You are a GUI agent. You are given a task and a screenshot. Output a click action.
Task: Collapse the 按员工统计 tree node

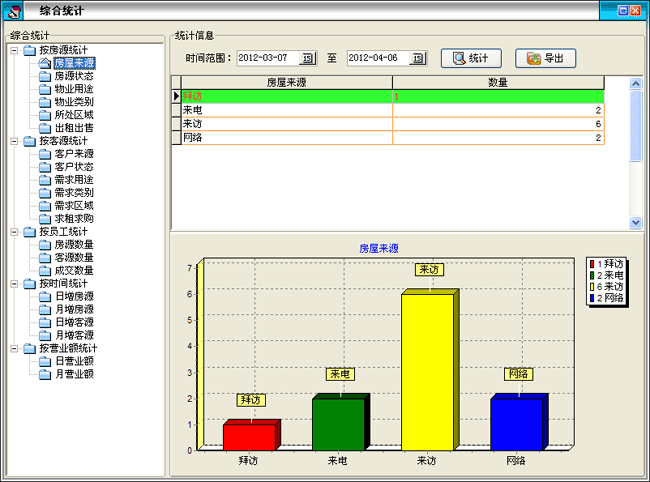13,232
